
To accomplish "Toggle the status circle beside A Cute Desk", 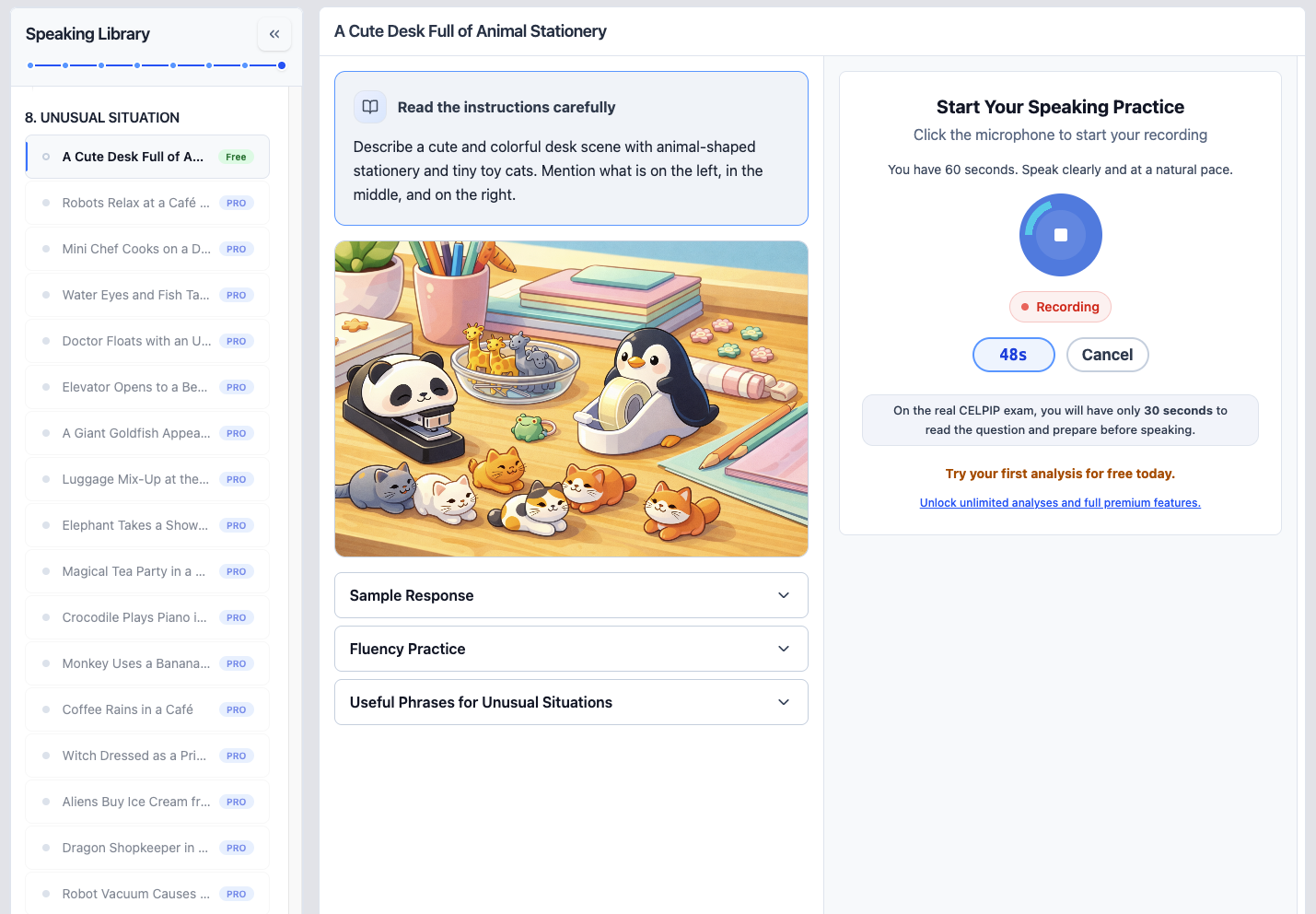I will [x=45, y=157].
